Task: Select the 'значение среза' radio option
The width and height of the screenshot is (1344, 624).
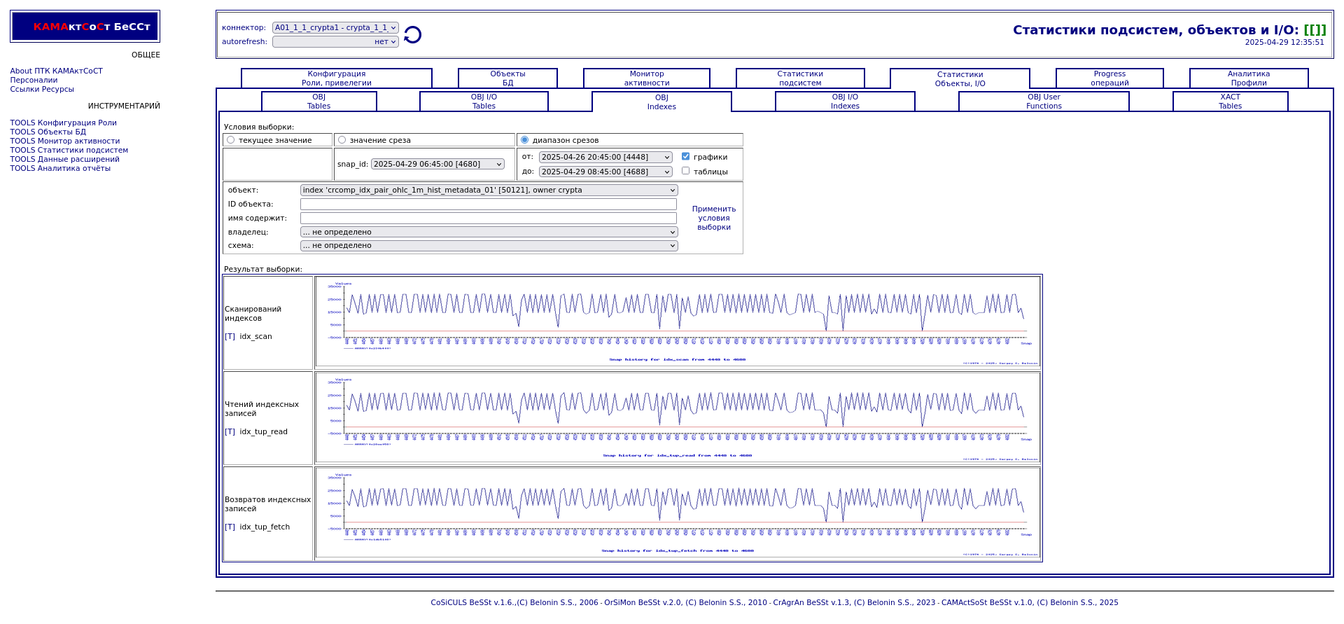Action: point(342,140)
